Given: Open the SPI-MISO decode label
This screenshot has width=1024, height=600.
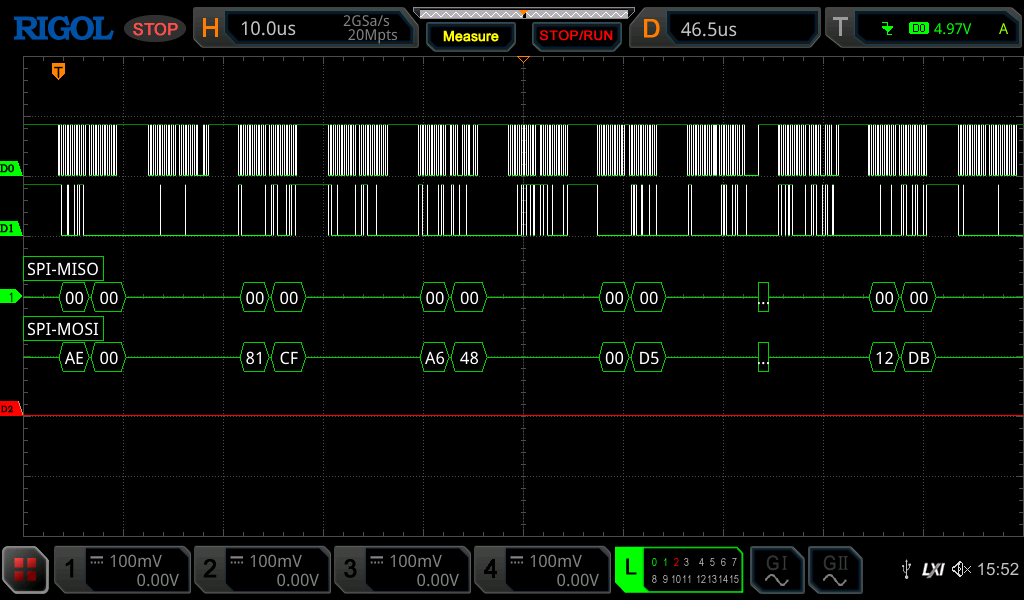Looking at the screenshot, I should [x=63, y=268].
